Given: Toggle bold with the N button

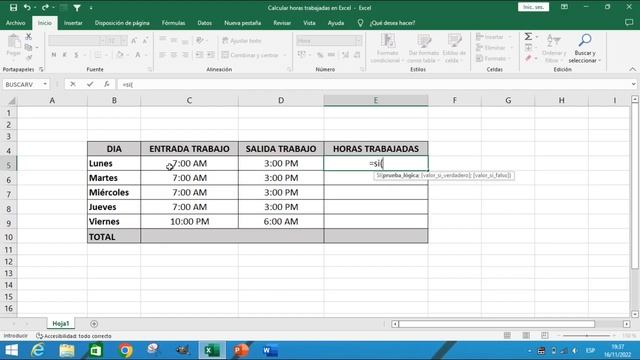Looking at the screenshot, I should (x=53, y=55).
